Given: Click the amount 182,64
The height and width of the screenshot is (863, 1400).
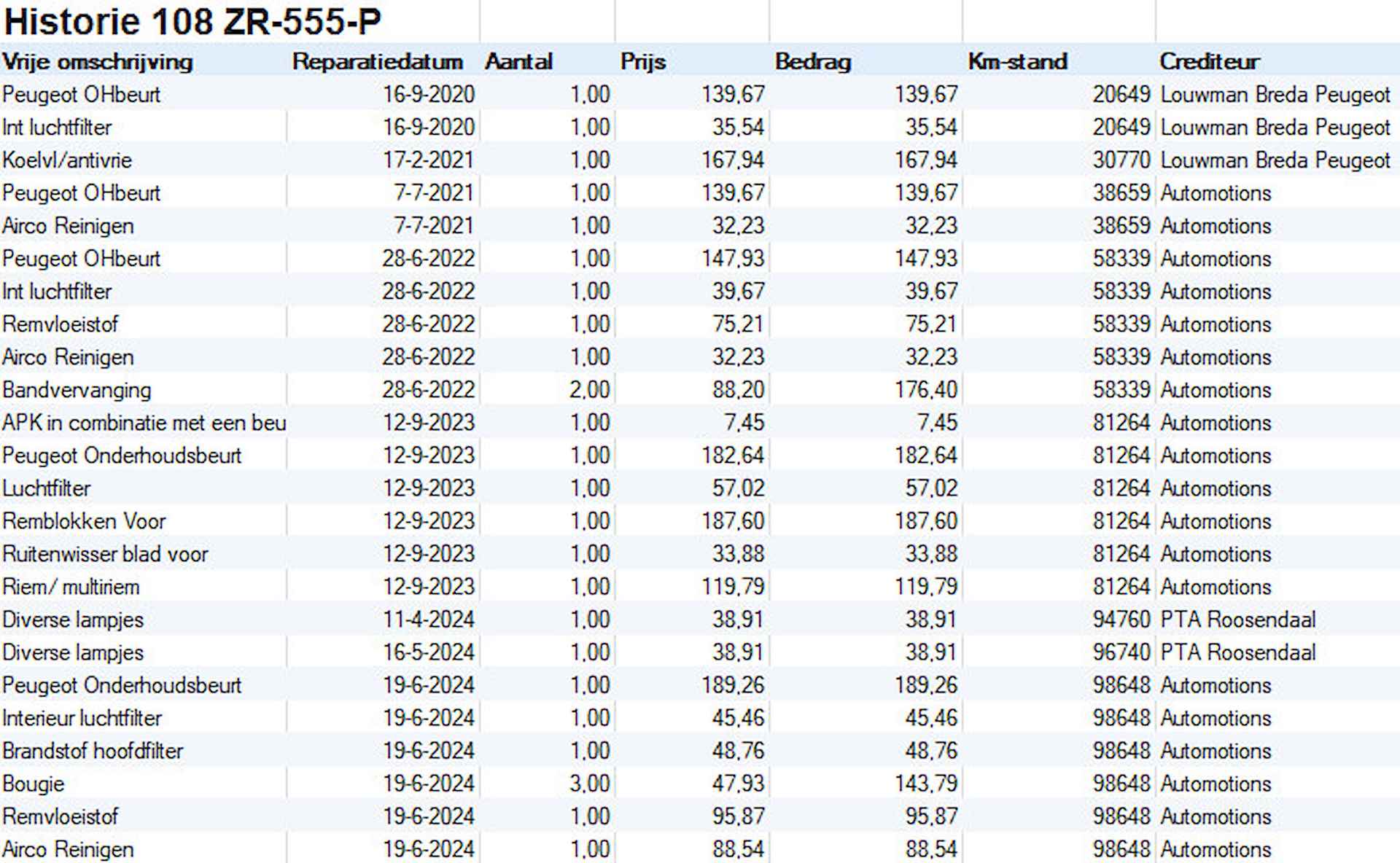Looking at the screenshot, I should pyautogui.click(x=926, y=455).
